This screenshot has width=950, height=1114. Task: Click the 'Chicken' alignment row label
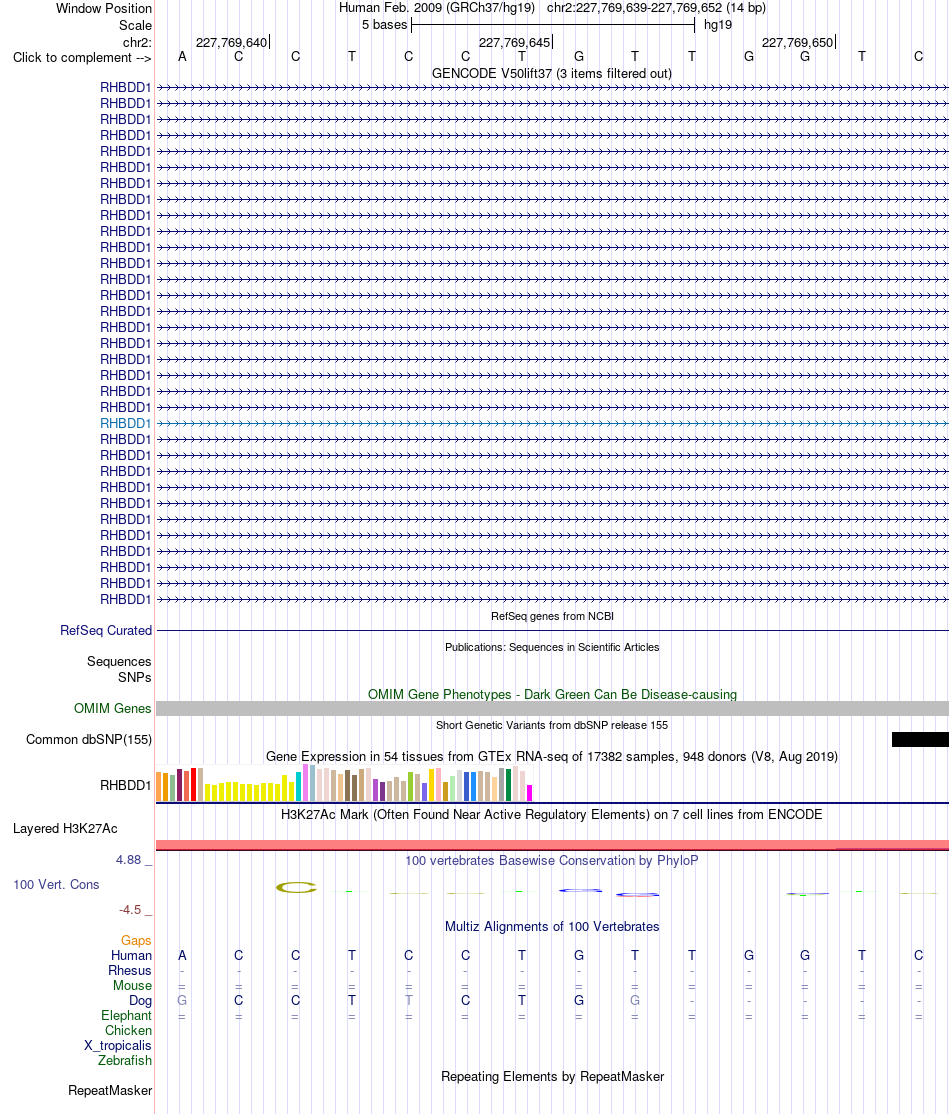coord(129,1030)
